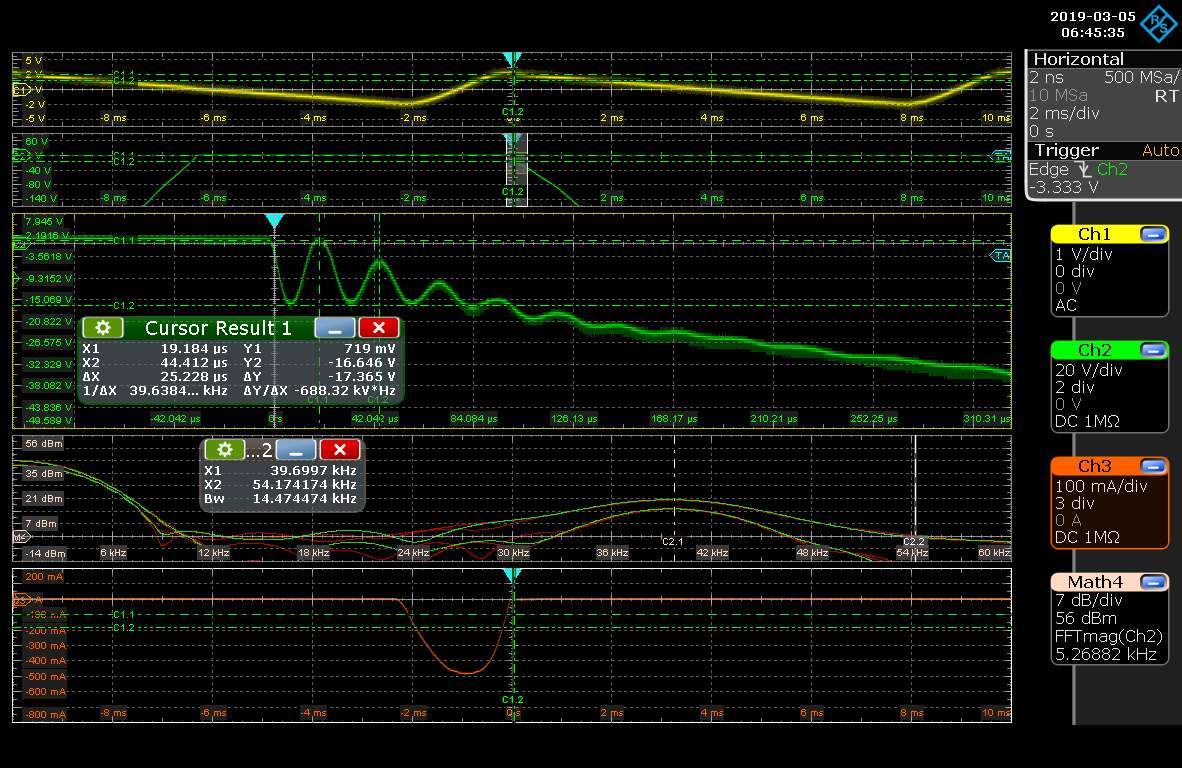Open settings gear of second cursor result box
This screenshot has height=768, width=1182.
click(x=225, y=450)
